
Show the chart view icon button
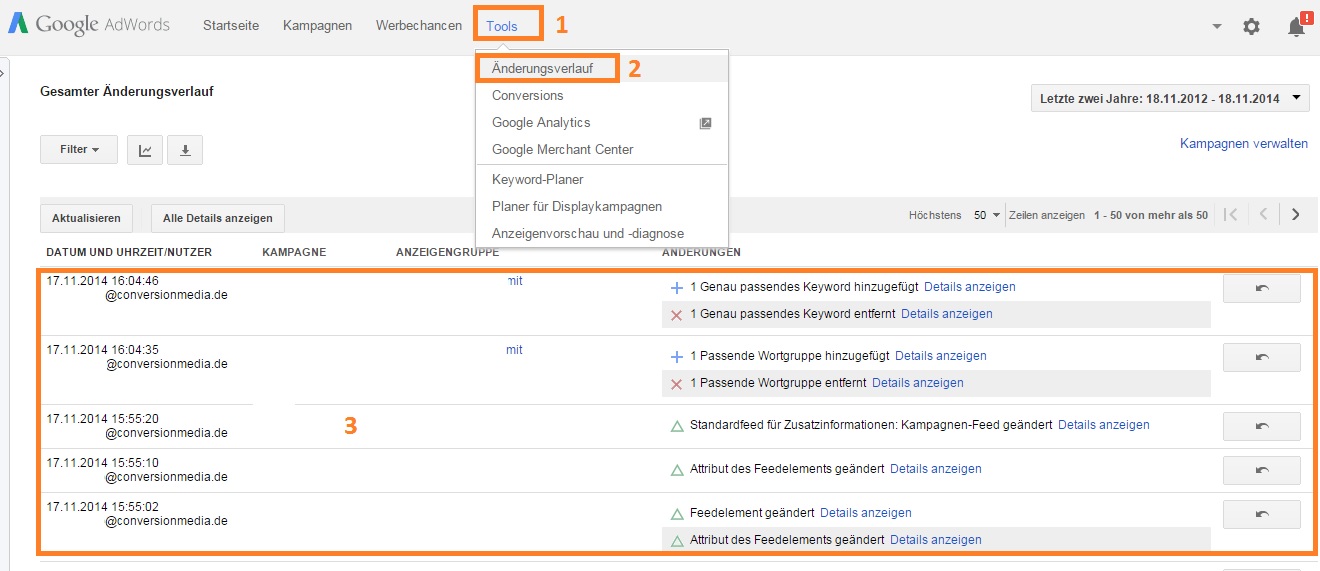tap(145, 150)
